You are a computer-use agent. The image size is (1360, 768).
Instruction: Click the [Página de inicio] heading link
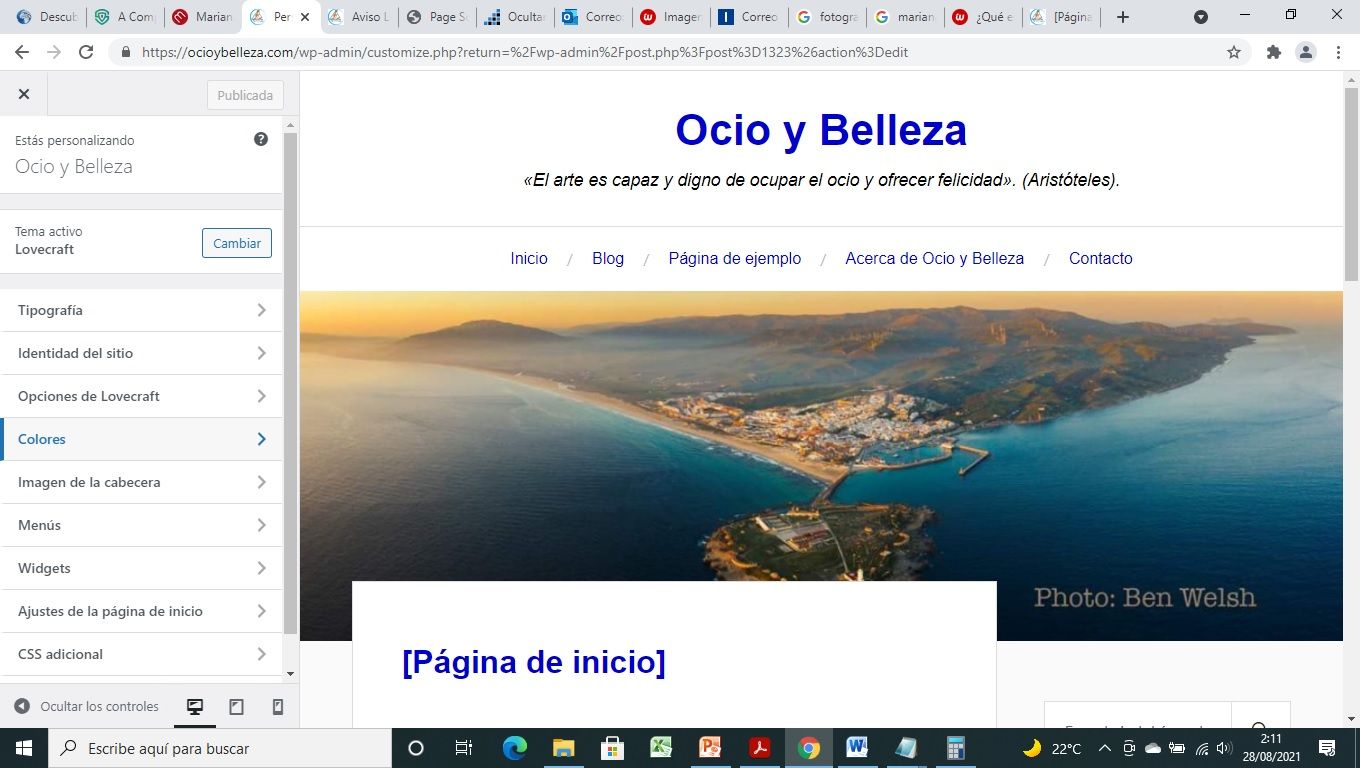point(534,662)
